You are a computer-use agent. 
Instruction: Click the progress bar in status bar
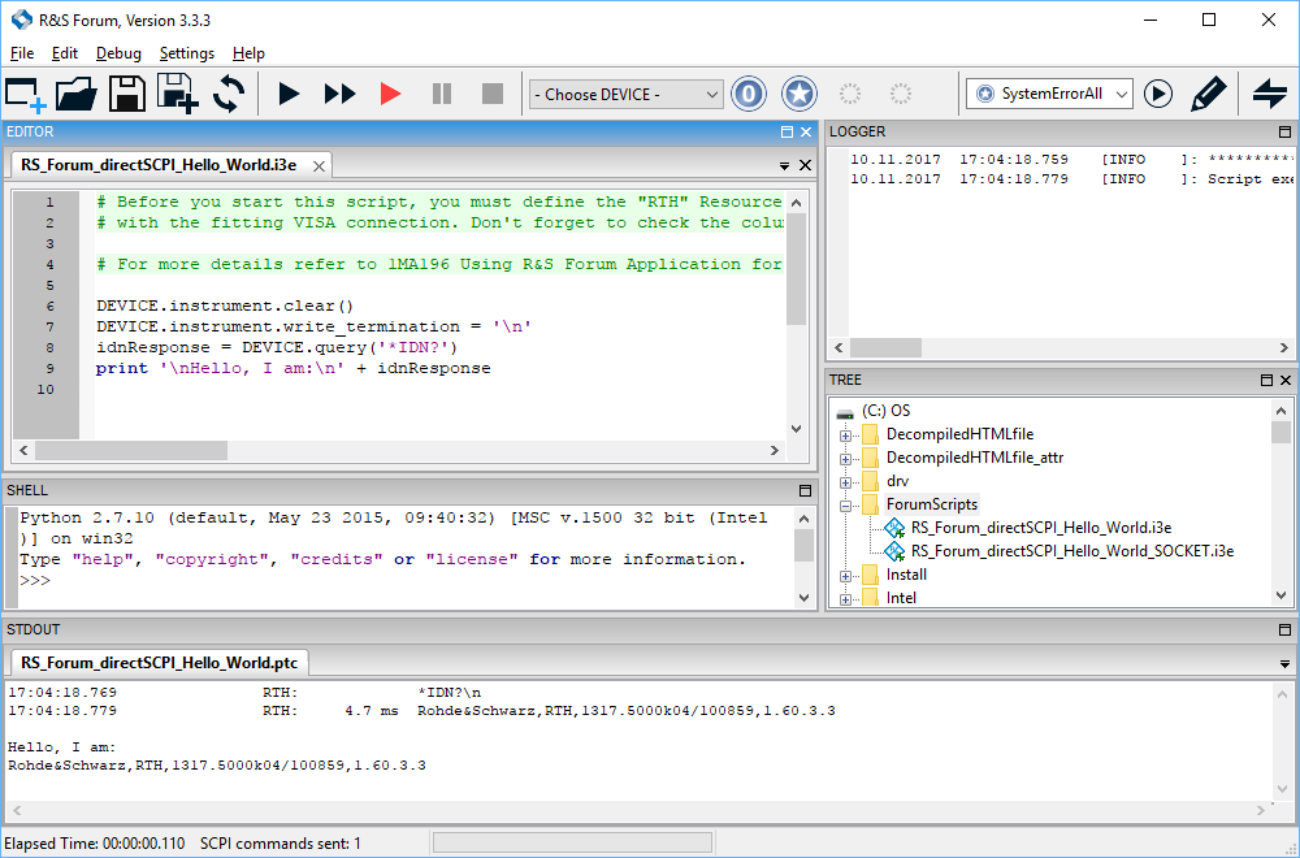572,844
